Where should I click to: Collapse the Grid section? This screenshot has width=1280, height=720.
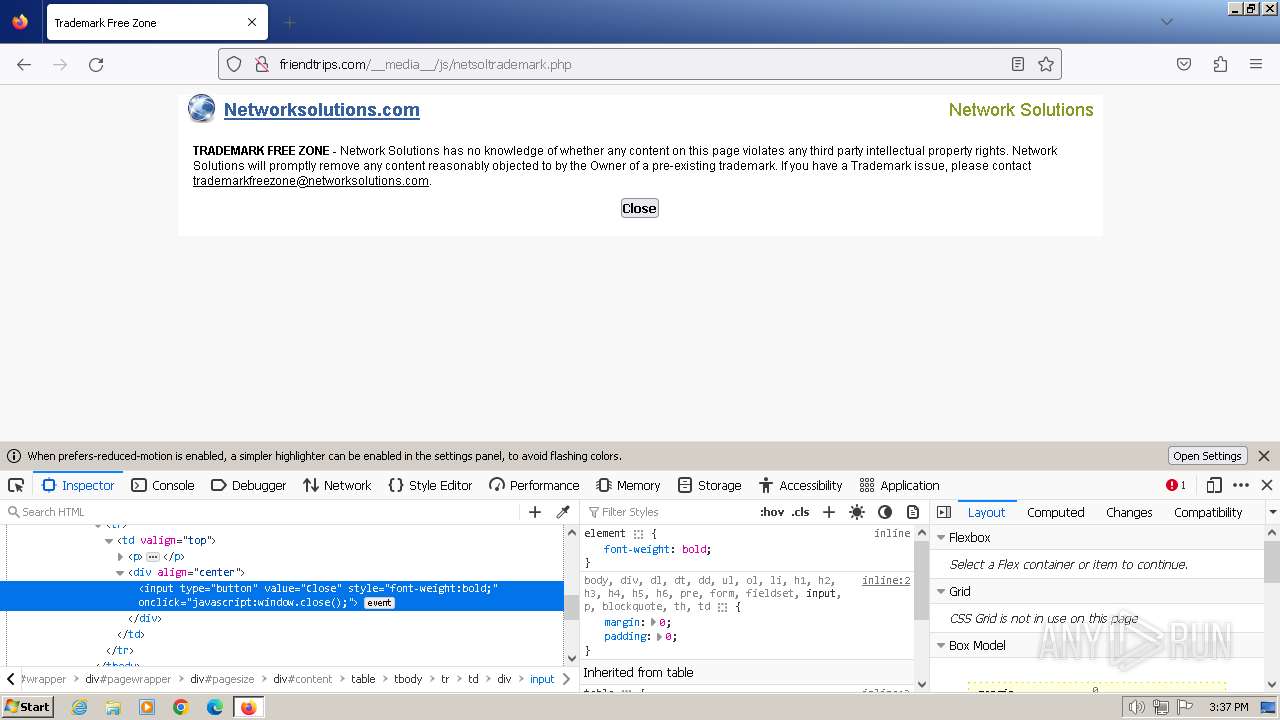click(941, 592)
